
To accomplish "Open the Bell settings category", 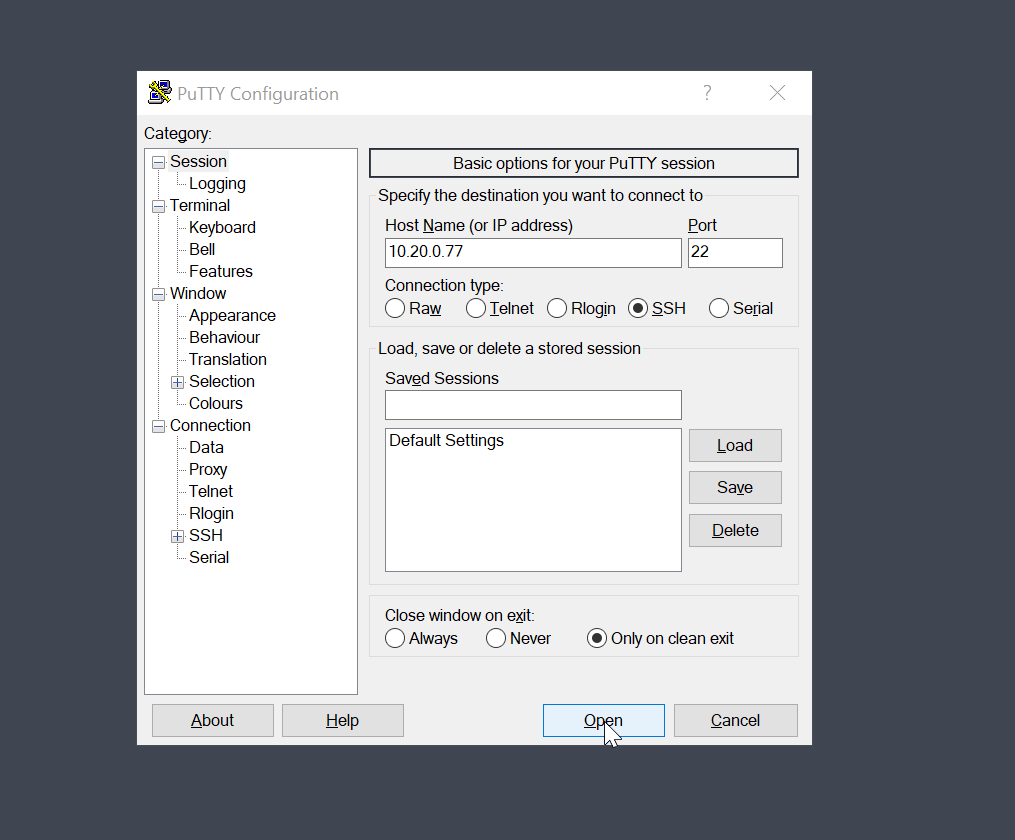I will [202, 249].
